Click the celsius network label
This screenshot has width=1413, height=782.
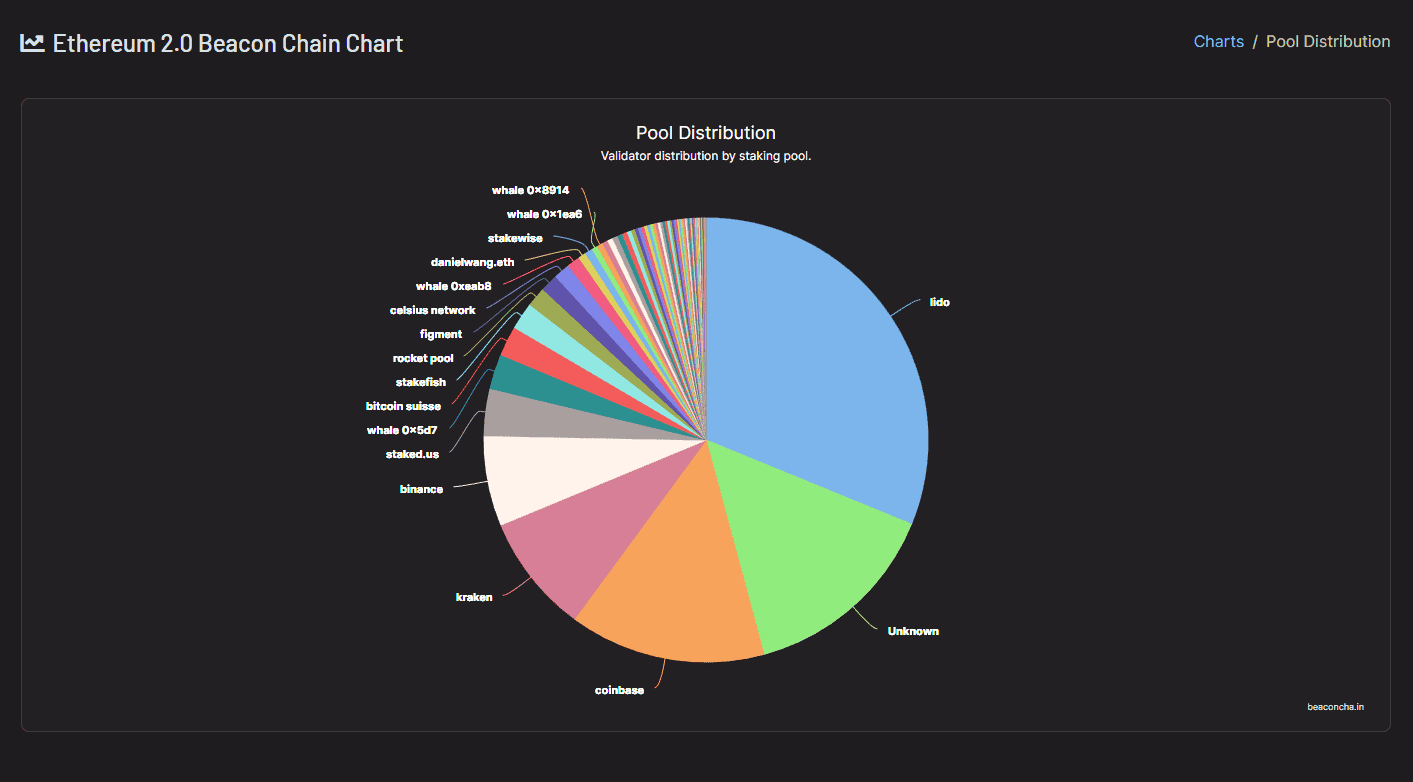[x=432, y=310]
